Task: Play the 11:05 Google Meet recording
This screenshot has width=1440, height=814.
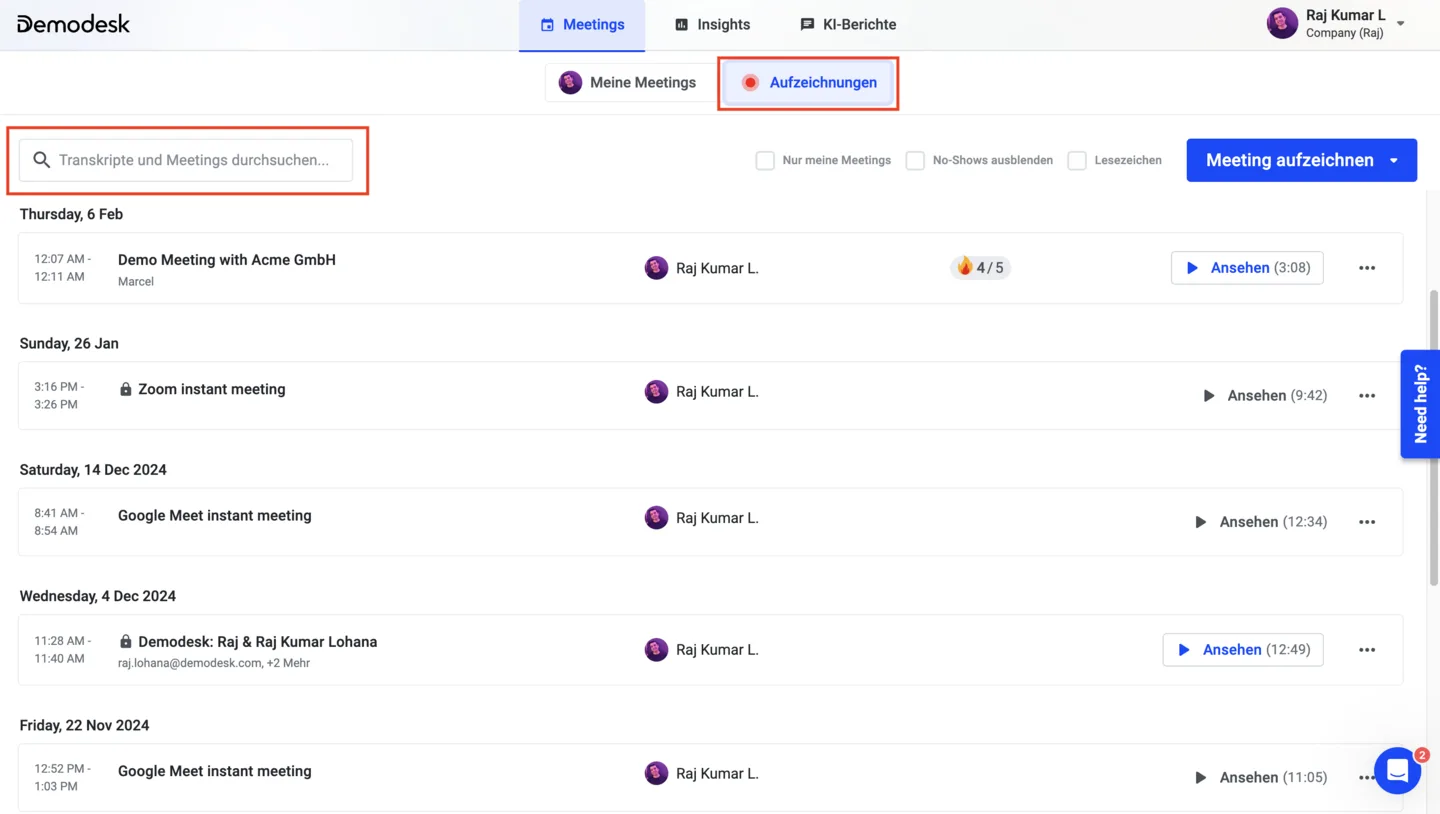Action: pos(1261,777)
